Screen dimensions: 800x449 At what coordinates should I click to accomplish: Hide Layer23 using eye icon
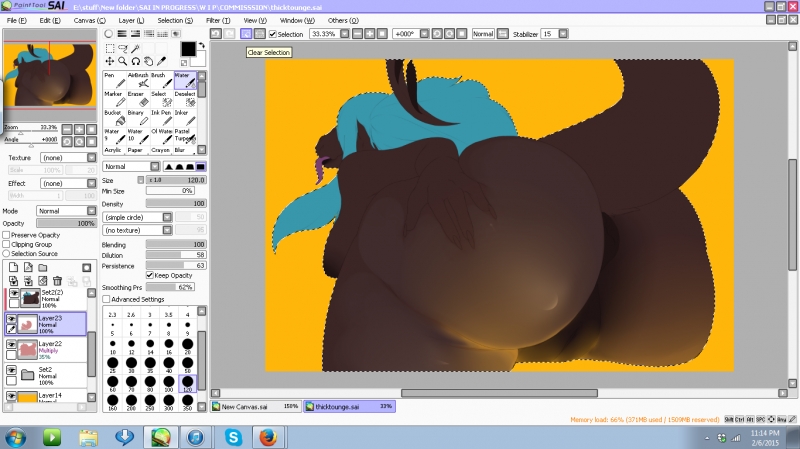pyautogui.click(x=11, y=318)
